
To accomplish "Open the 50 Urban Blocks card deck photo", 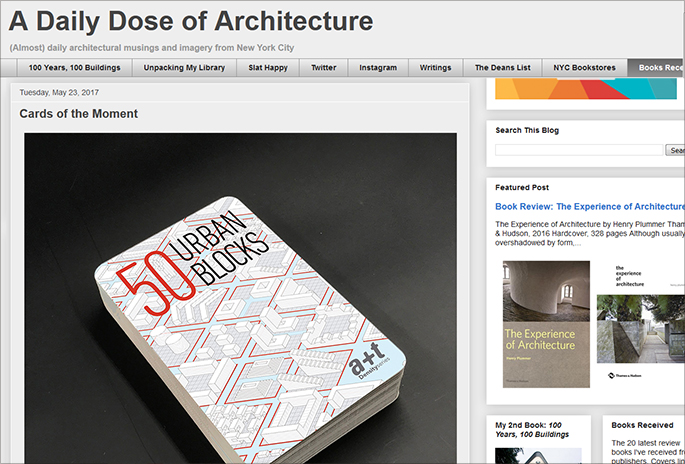I will coord(240,298).
